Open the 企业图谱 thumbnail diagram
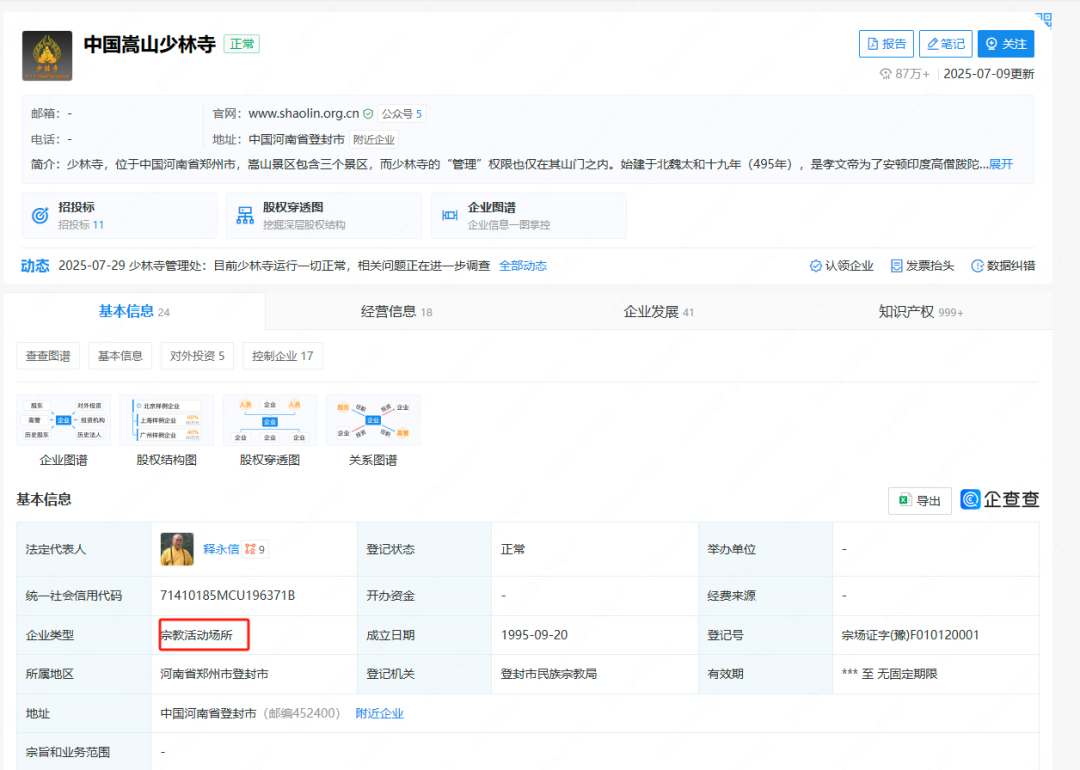Screen dimensions: 1080x770 tap(63, 420)
